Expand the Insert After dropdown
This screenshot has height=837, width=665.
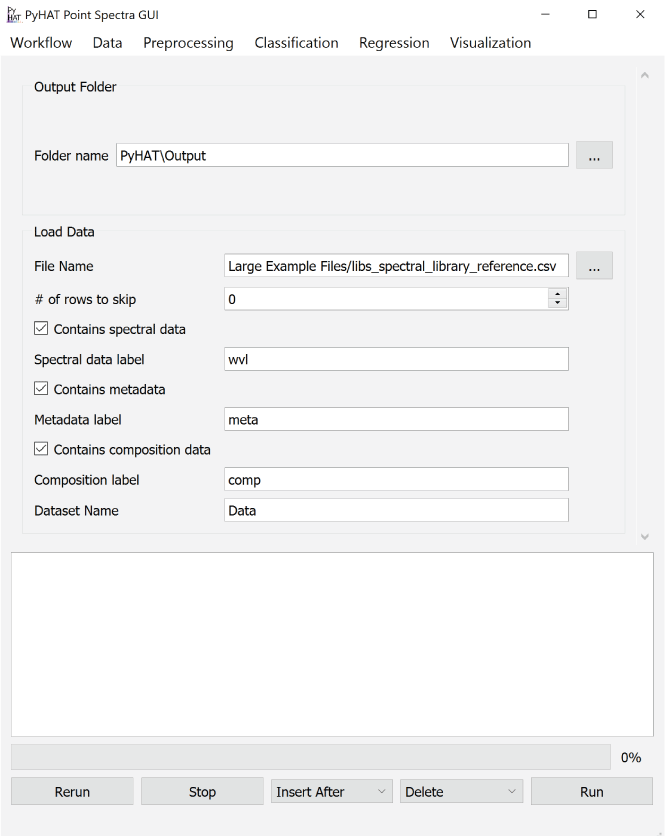click(332, 791)
